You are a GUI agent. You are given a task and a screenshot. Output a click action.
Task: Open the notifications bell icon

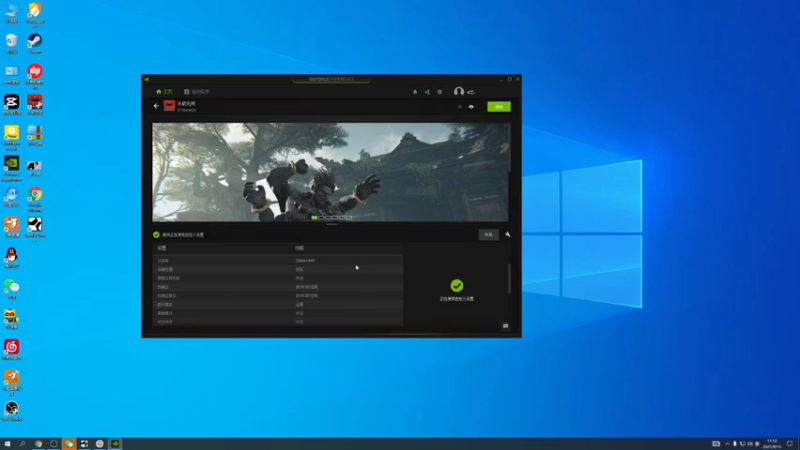[x=415, y=92]
